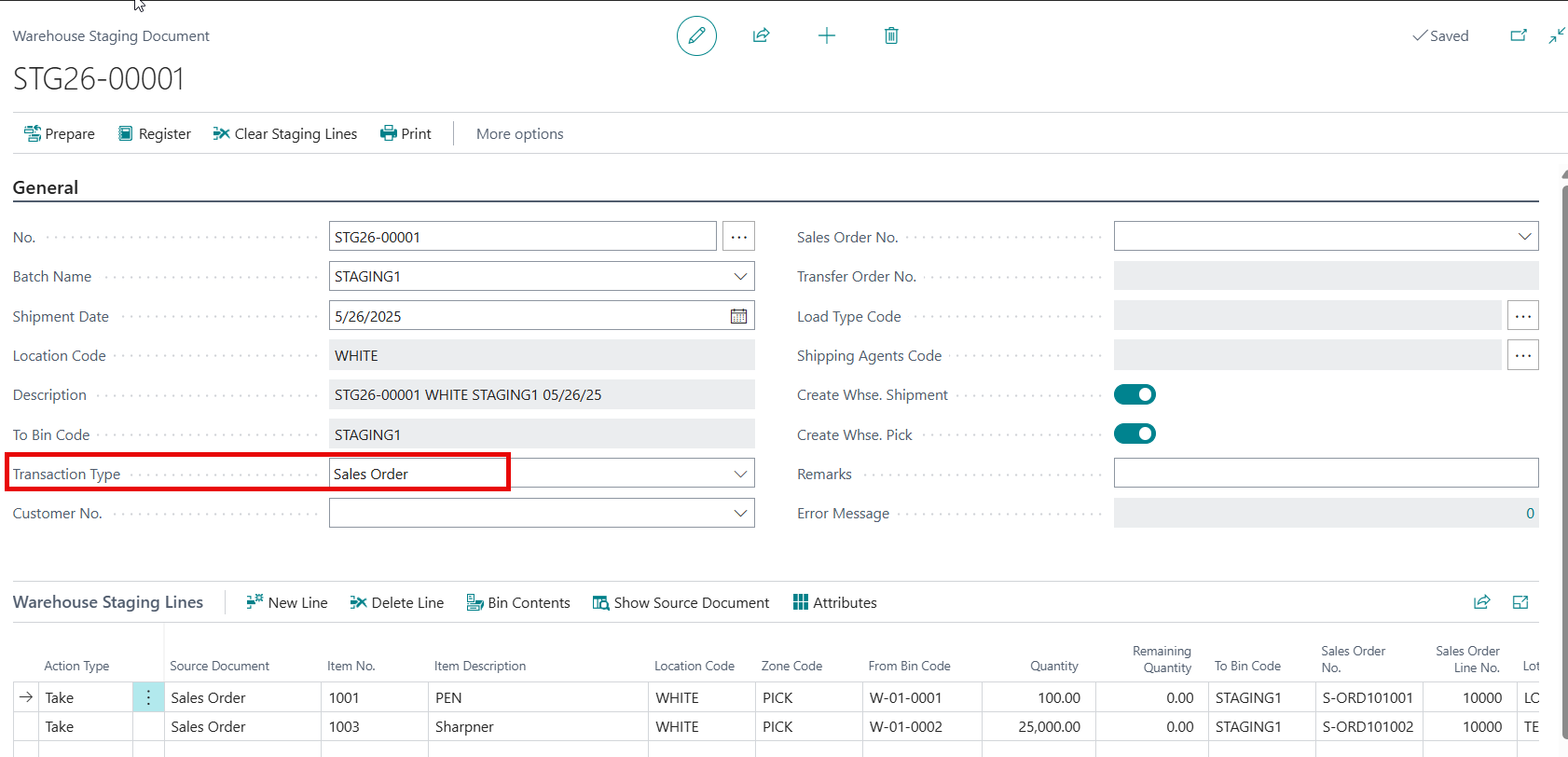Disable Create Whse. Pick switch
The height and width of the screenshot is (757, 1568).
tap(1135, 434)
